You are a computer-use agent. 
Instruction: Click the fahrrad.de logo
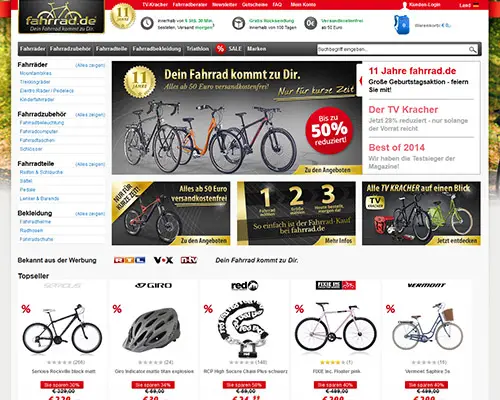(61, 17)
